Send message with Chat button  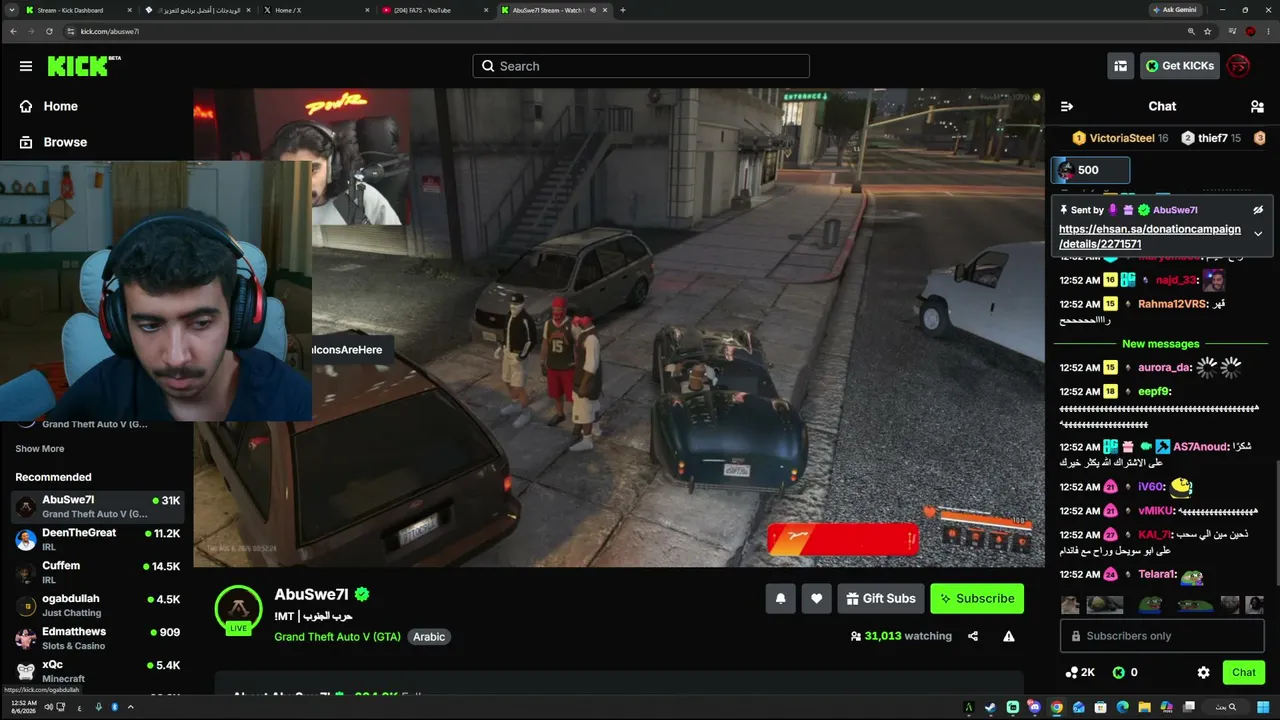pyautogui.click(x=1244, y=673)
